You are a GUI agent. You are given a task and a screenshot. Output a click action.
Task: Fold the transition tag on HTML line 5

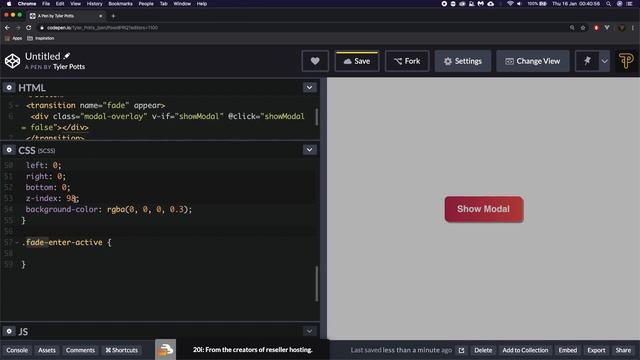(x=17, y=106)
